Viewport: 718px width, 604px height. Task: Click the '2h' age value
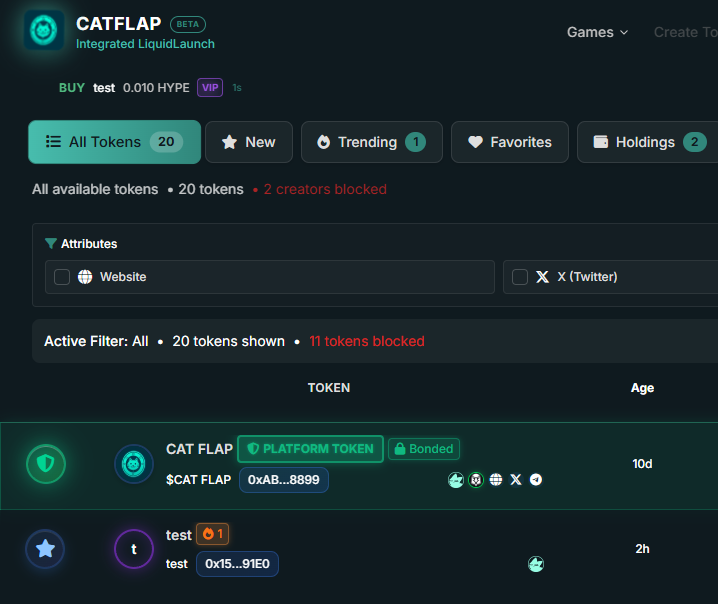(x=642, y=549)
